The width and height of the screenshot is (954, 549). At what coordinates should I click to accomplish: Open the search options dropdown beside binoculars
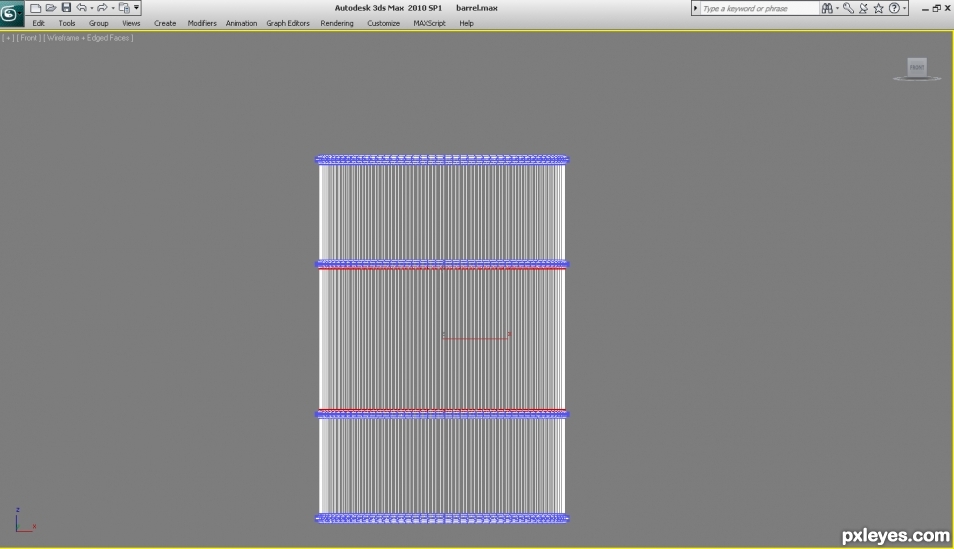click(x=837, y=9)
